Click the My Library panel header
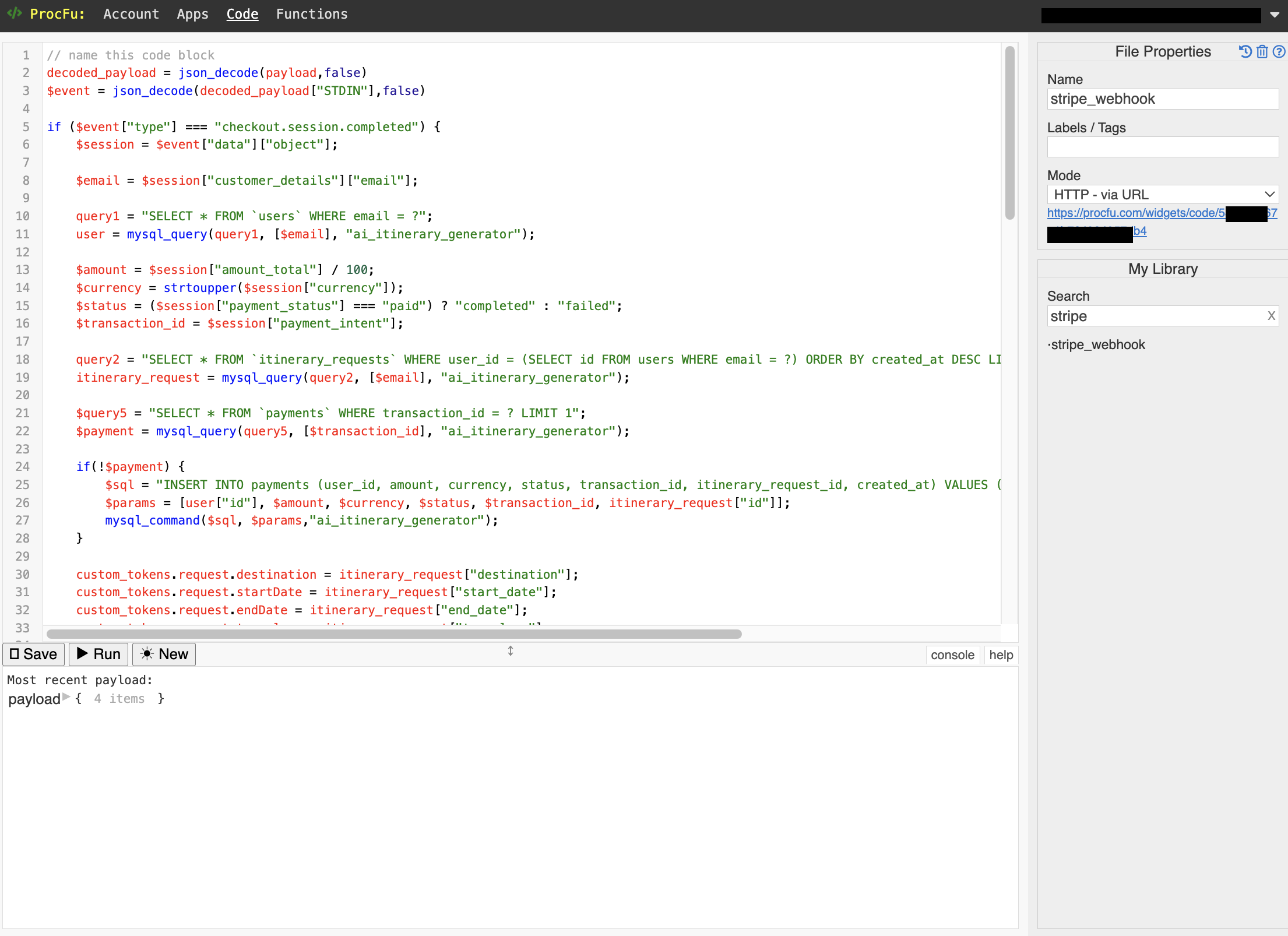 click(1163, 269)
